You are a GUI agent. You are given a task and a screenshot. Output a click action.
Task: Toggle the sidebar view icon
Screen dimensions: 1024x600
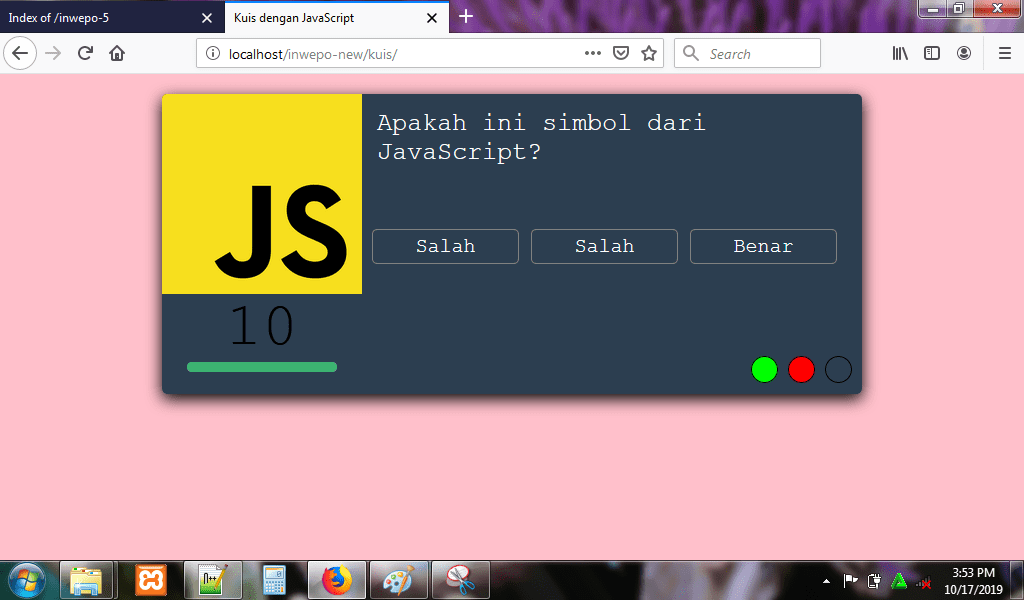[x=932, y=53]
